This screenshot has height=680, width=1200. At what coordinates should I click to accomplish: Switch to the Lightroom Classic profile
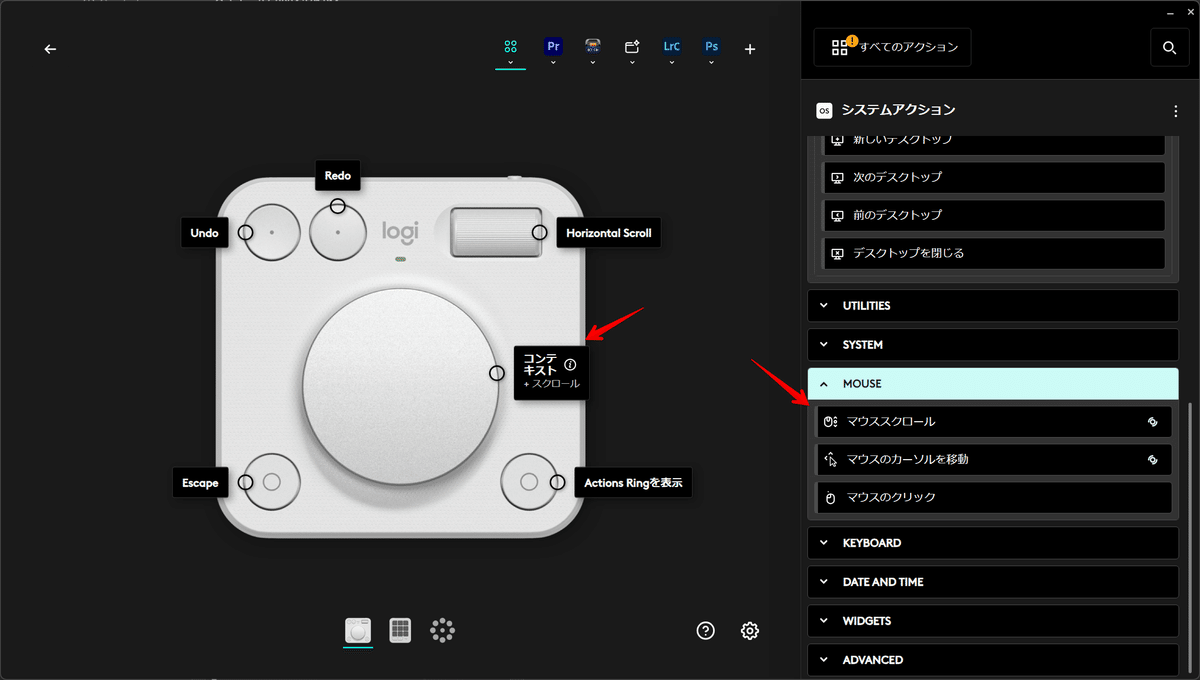point(672,47)
